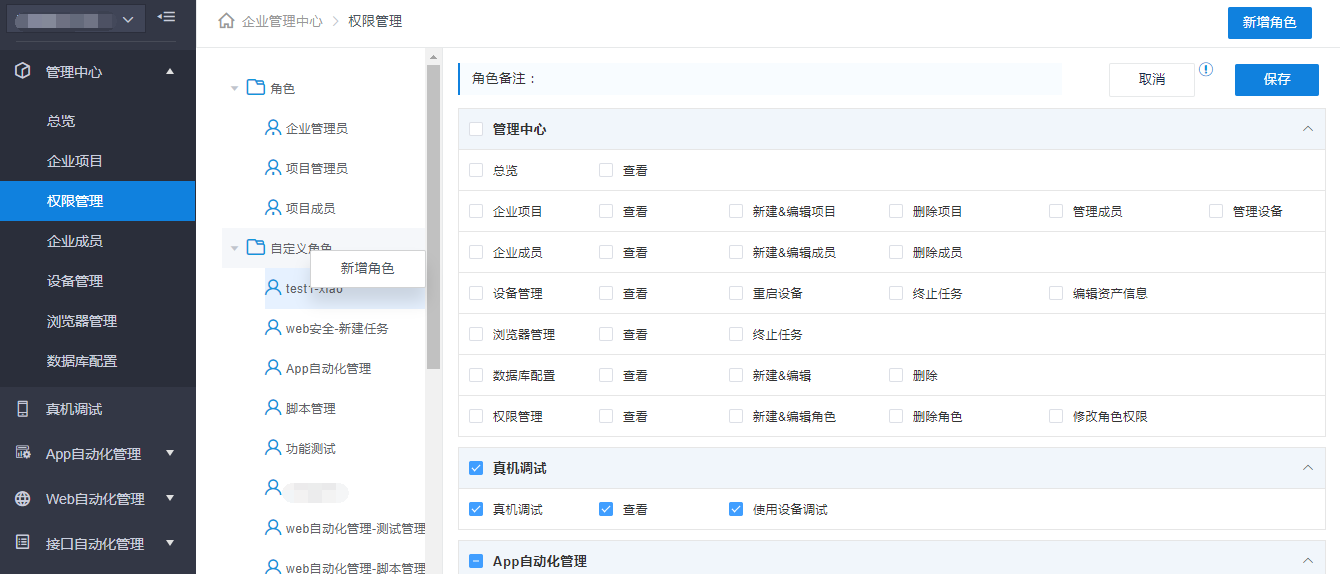This screenshot has width=1340, height=574.
Task: Select 新增角色 in the context menu
Action: 368,268
